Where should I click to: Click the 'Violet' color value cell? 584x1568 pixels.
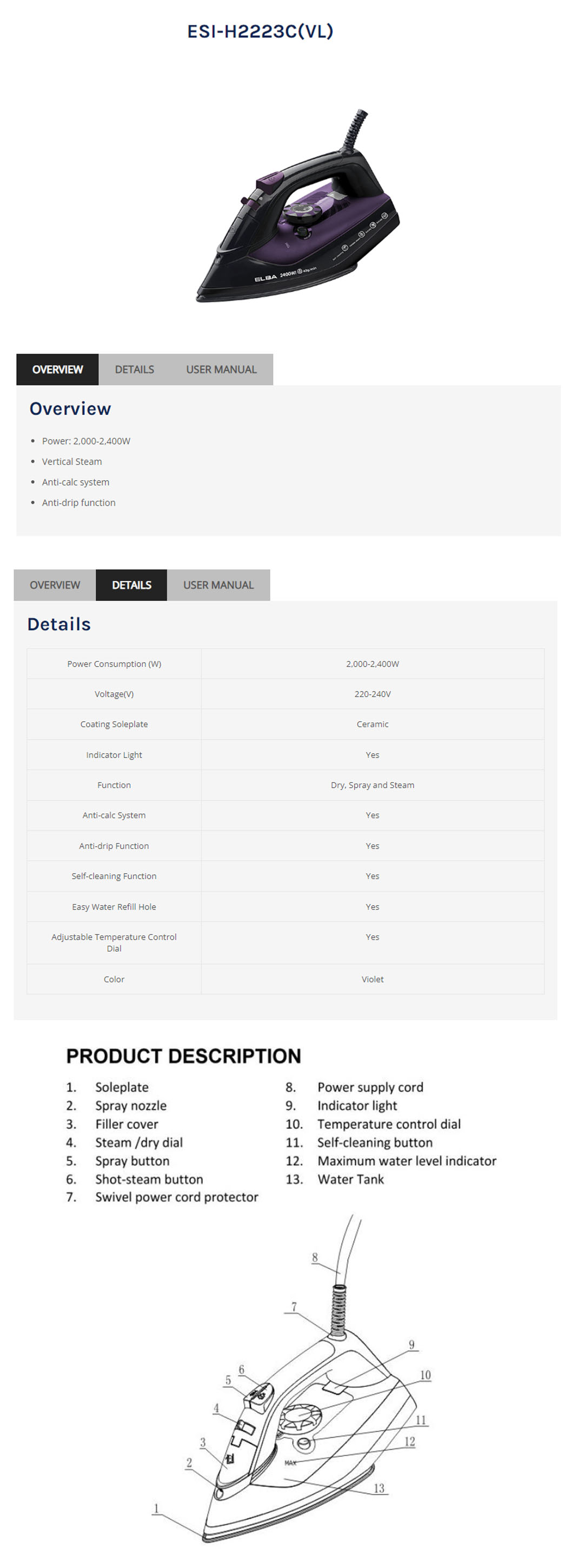(x=372, y=979)
